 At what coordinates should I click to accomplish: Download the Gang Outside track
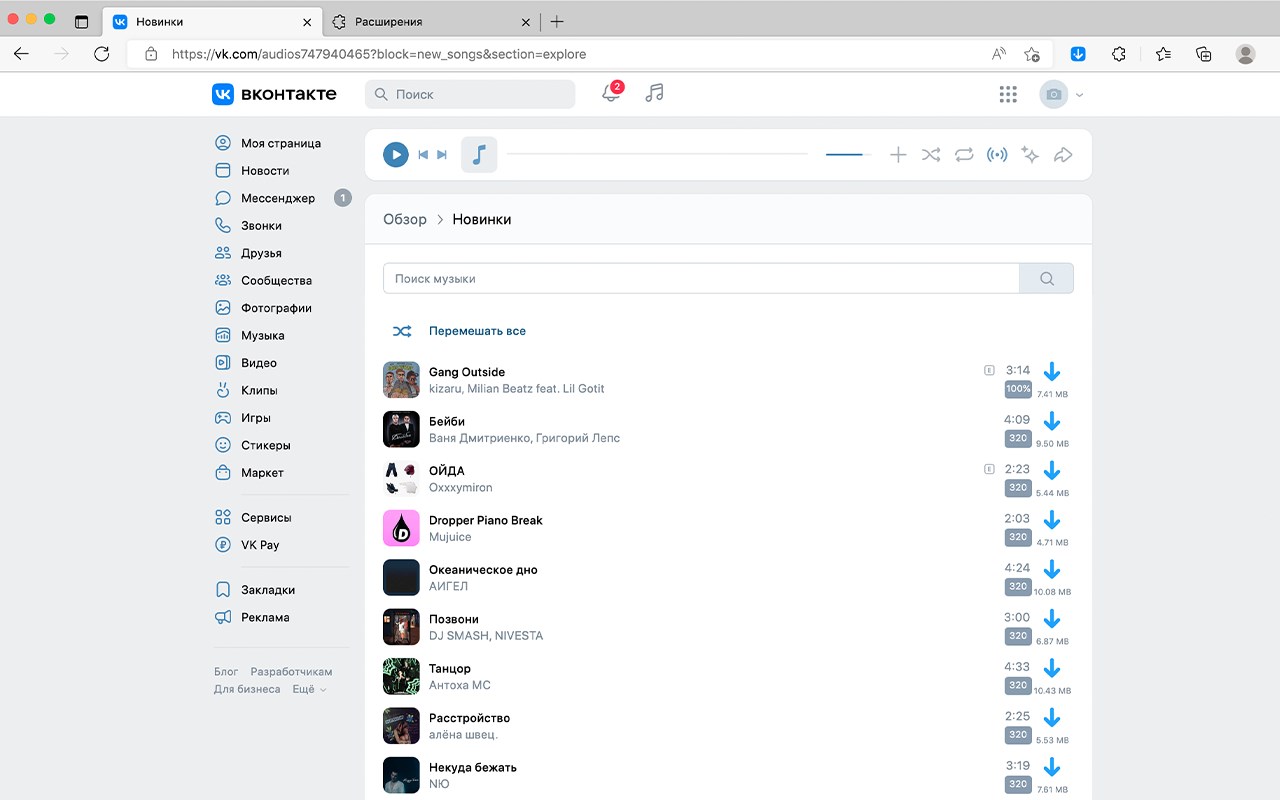click(x=1051, y=372)
